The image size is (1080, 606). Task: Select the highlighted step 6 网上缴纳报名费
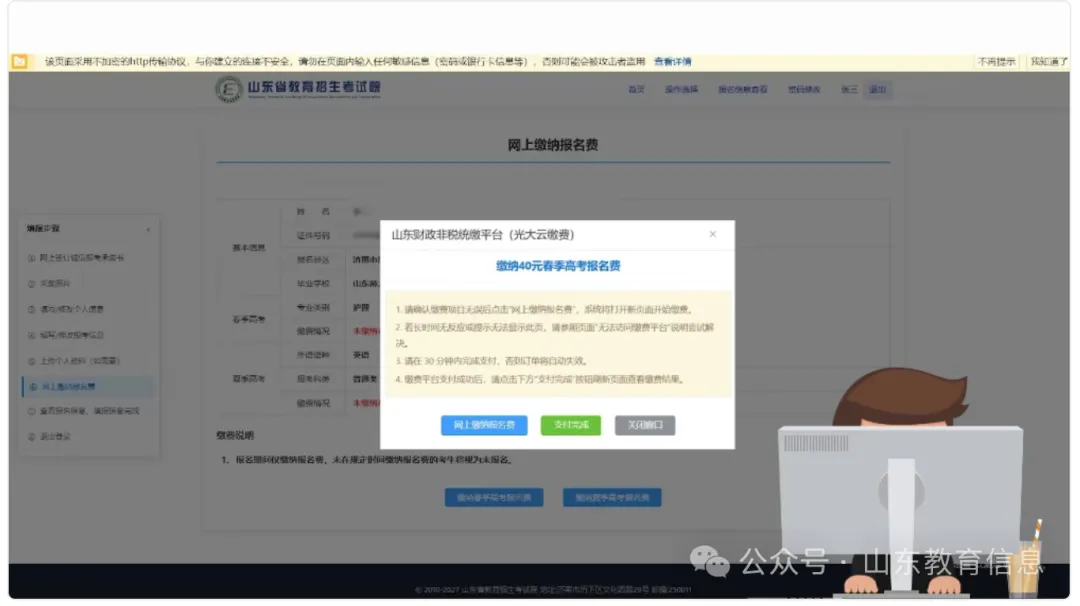[x=88, y=386]
